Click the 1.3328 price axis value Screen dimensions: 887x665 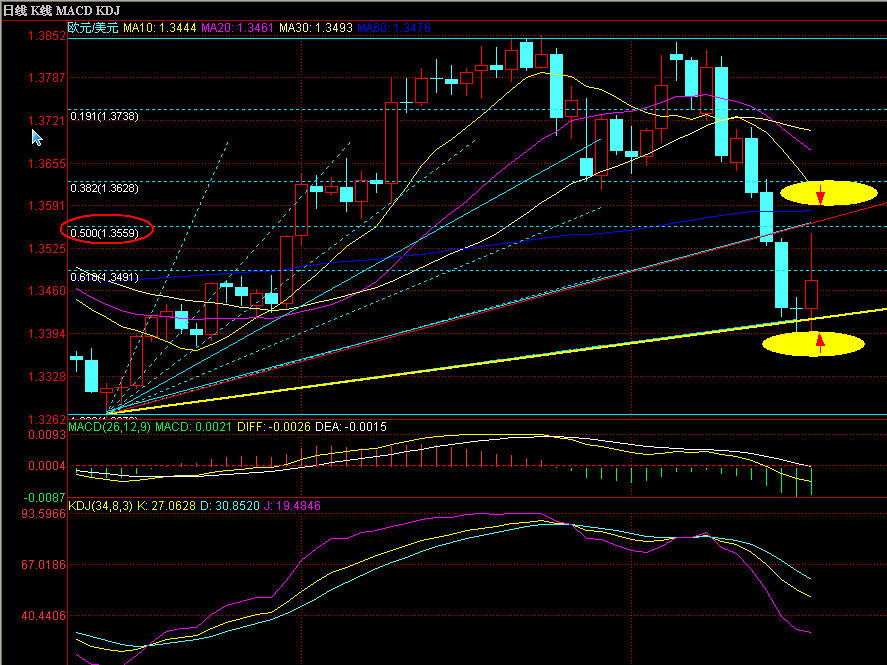(47, 377)
